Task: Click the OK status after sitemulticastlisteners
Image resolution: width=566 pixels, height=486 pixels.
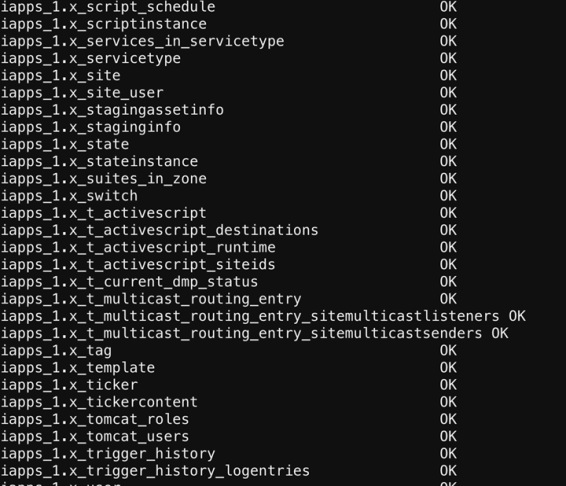Action: coord(517,316)
